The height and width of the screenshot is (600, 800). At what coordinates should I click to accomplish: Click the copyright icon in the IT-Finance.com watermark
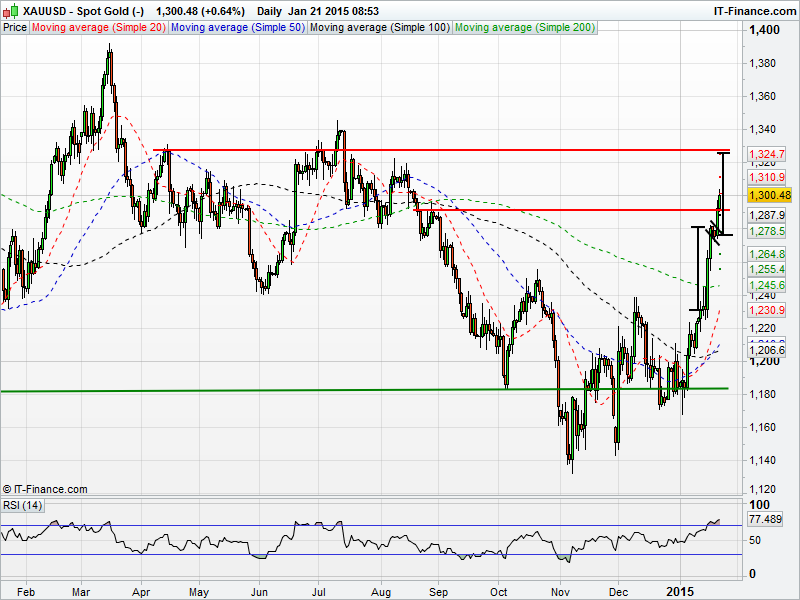point(8,489)
